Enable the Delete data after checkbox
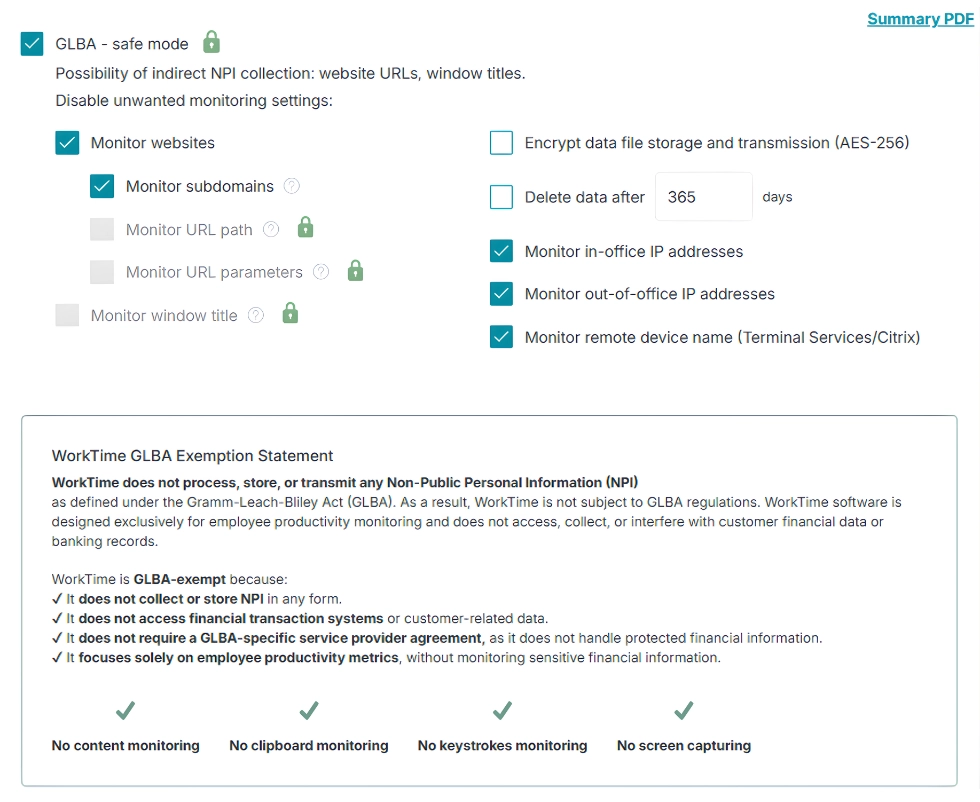 (x=501, y=196)
